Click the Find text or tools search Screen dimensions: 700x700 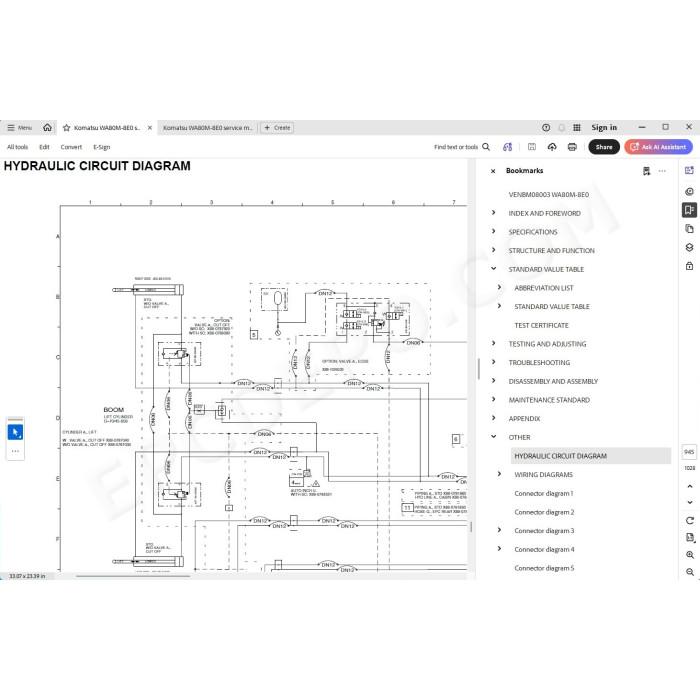coord(462,147)
